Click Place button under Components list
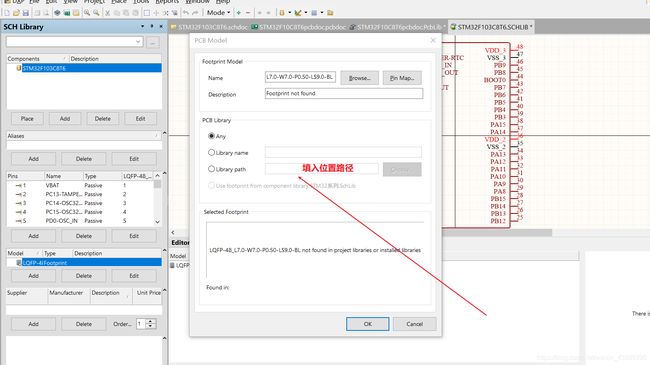Viewport: 650px width, 365px height. coord(27,119)
